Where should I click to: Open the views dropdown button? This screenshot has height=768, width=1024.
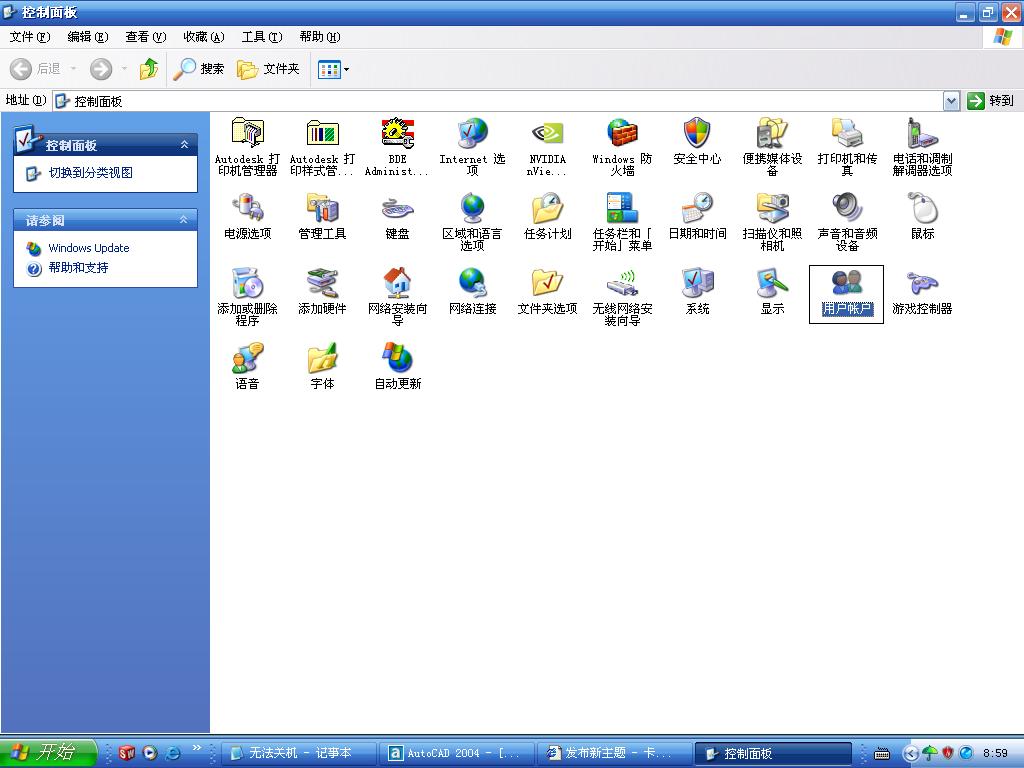pyautogui.click(x=333, y=69)
